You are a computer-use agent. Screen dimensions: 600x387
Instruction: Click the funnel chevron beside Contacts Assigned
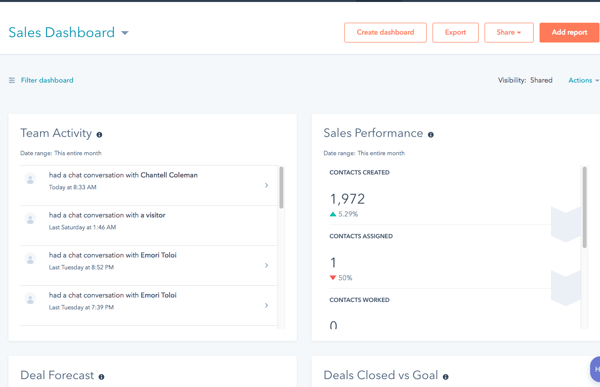click(566, 288)
